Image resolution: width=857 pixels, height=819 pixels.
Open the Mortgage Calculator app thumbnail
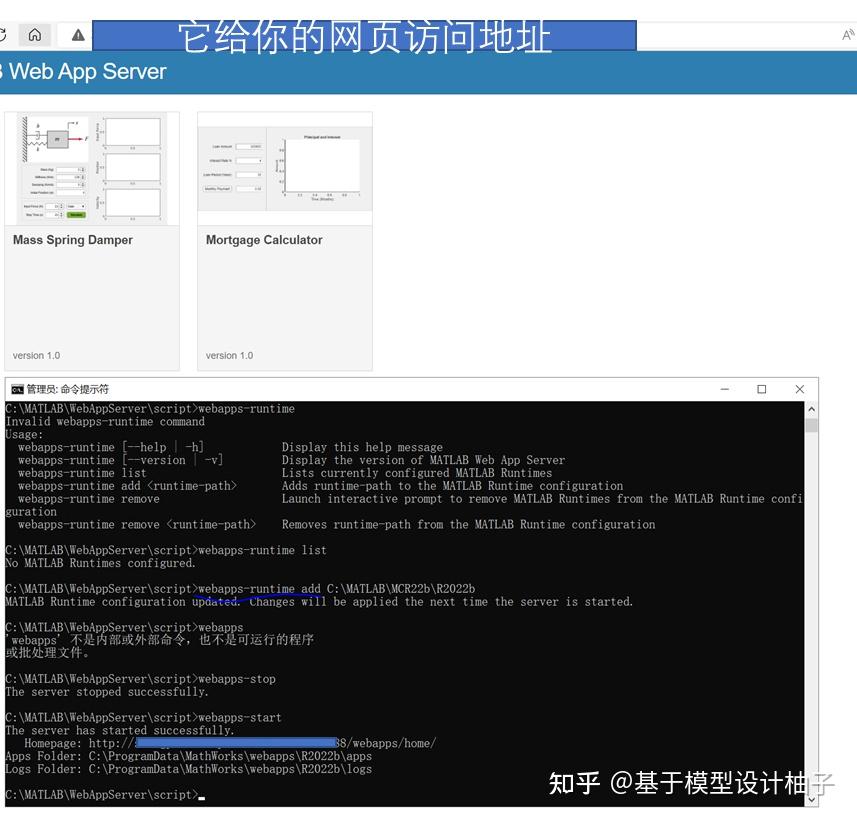click(285, 168)
